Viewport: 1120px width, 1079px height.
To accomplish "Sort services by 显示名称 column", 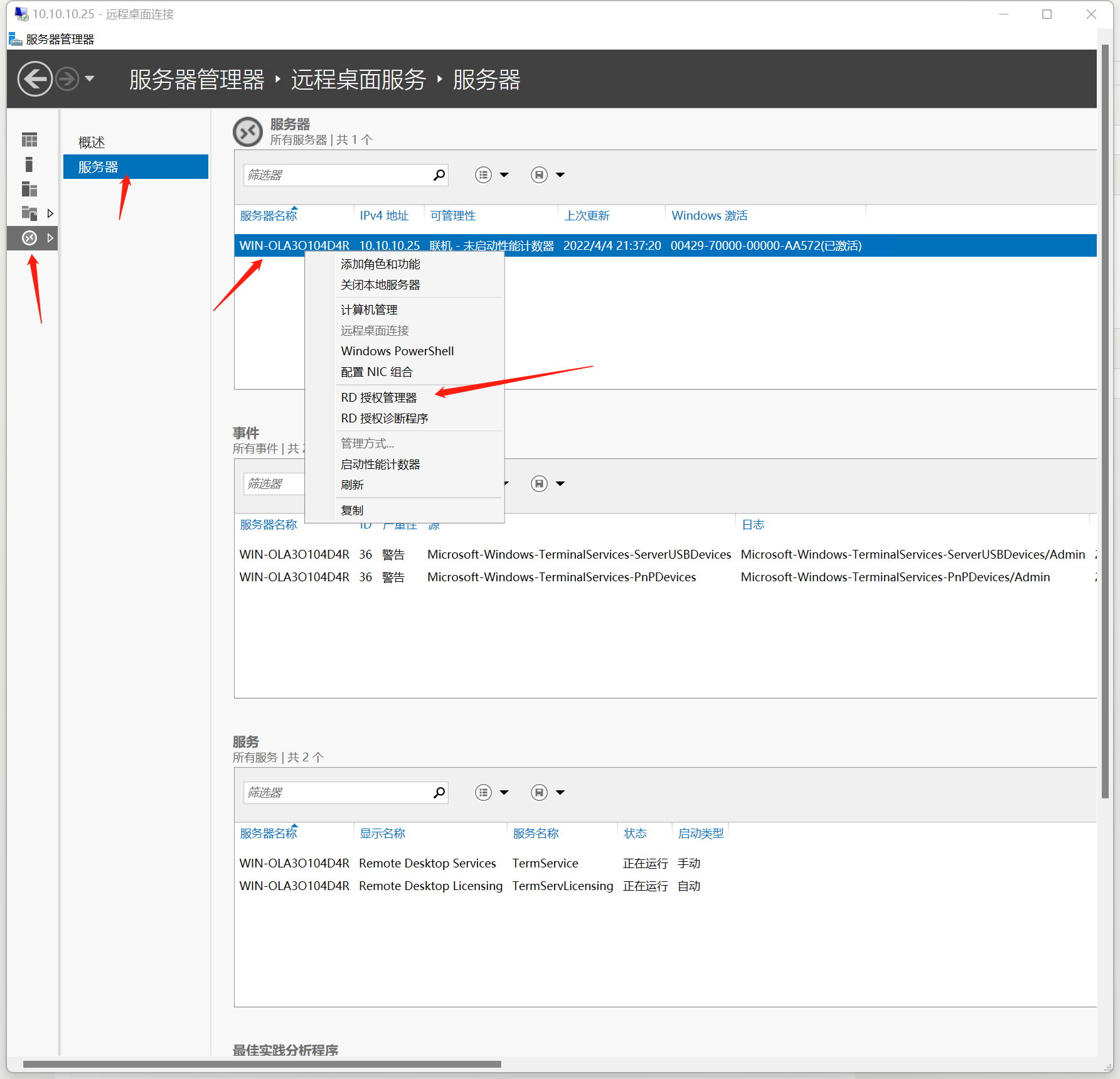I will coord(382,833).
